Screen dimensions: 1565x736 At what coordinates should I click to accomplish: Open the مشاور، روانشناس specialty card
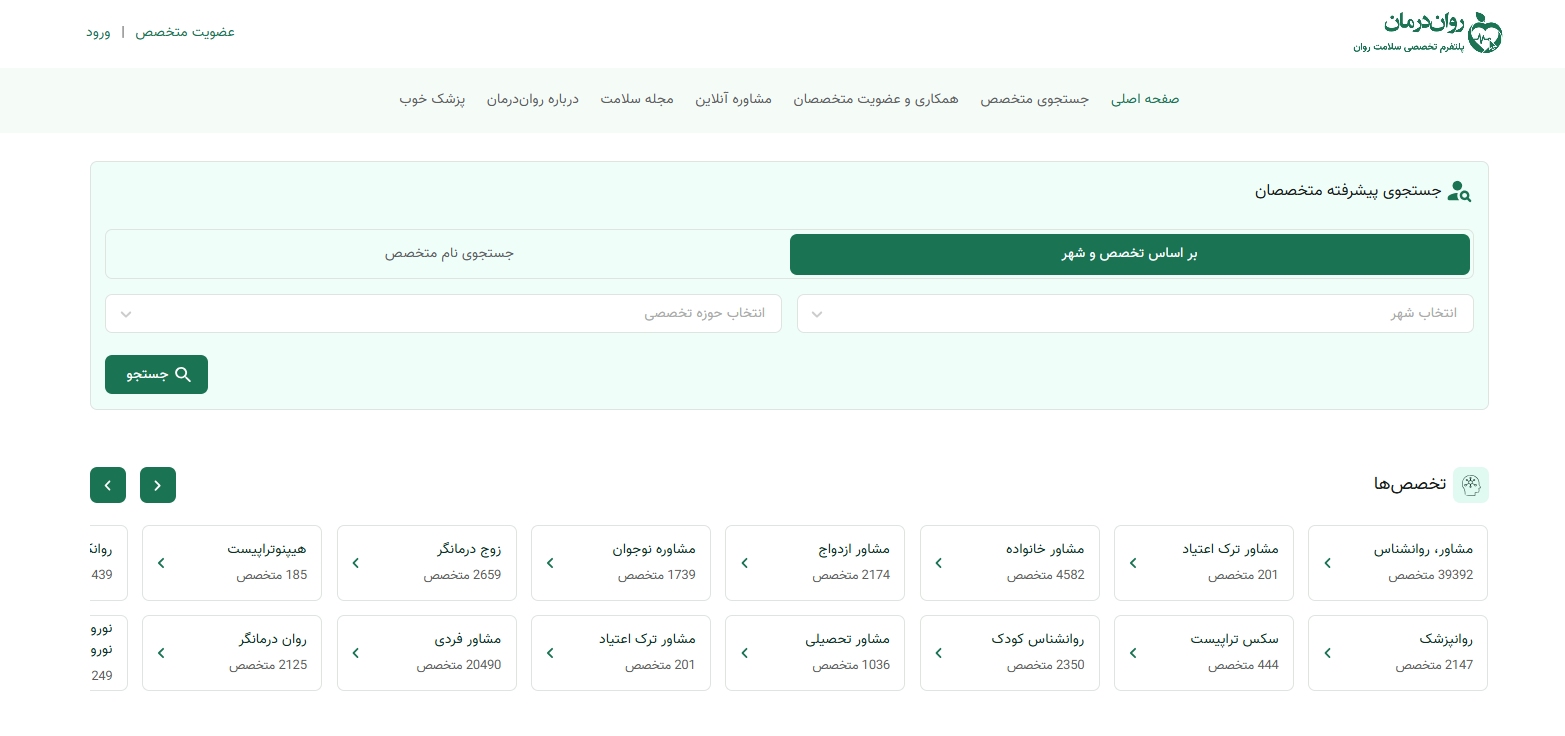1397,563
